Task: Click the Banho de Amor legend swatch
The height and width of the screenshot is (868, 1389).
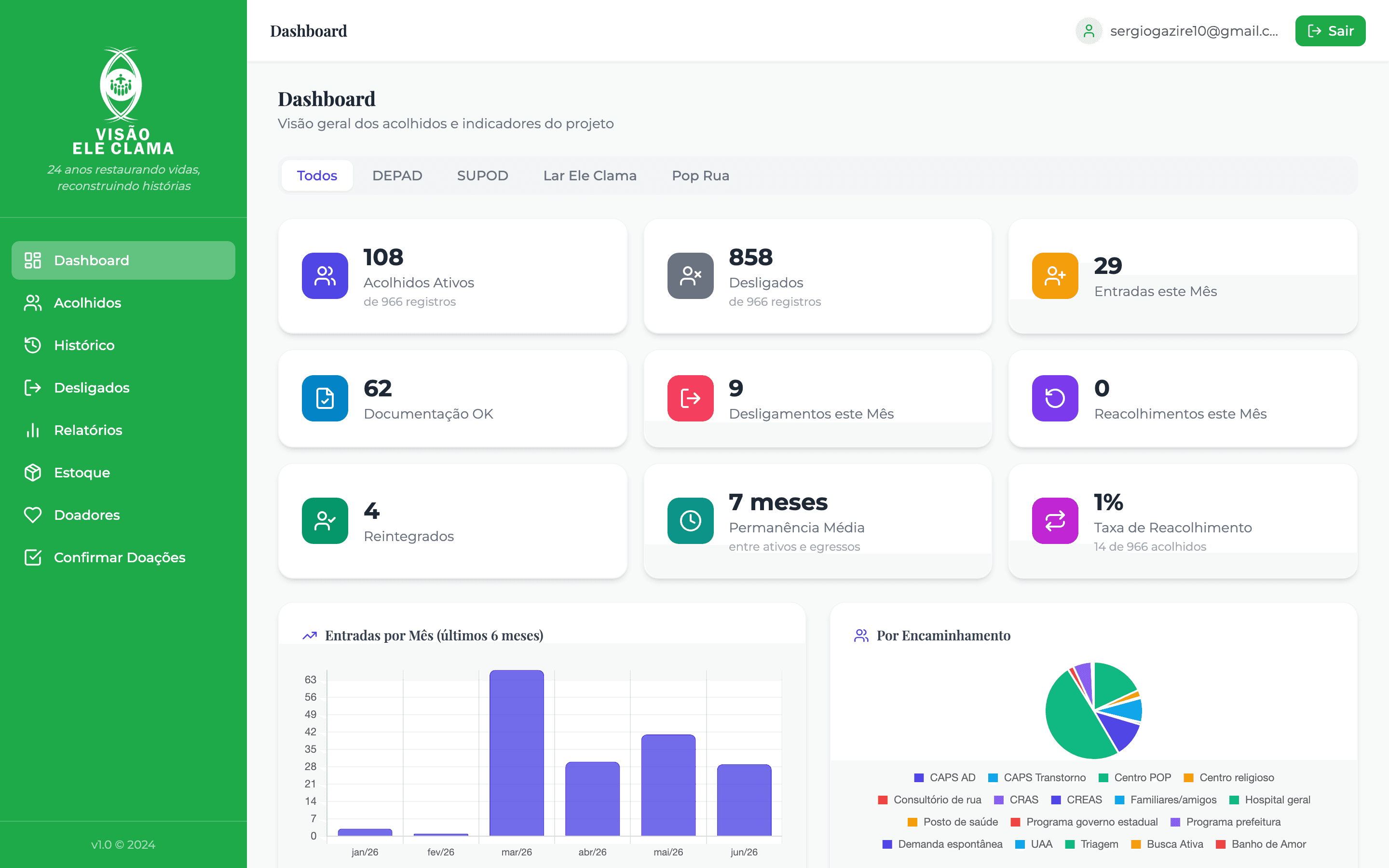Action: coord(1221,844)
